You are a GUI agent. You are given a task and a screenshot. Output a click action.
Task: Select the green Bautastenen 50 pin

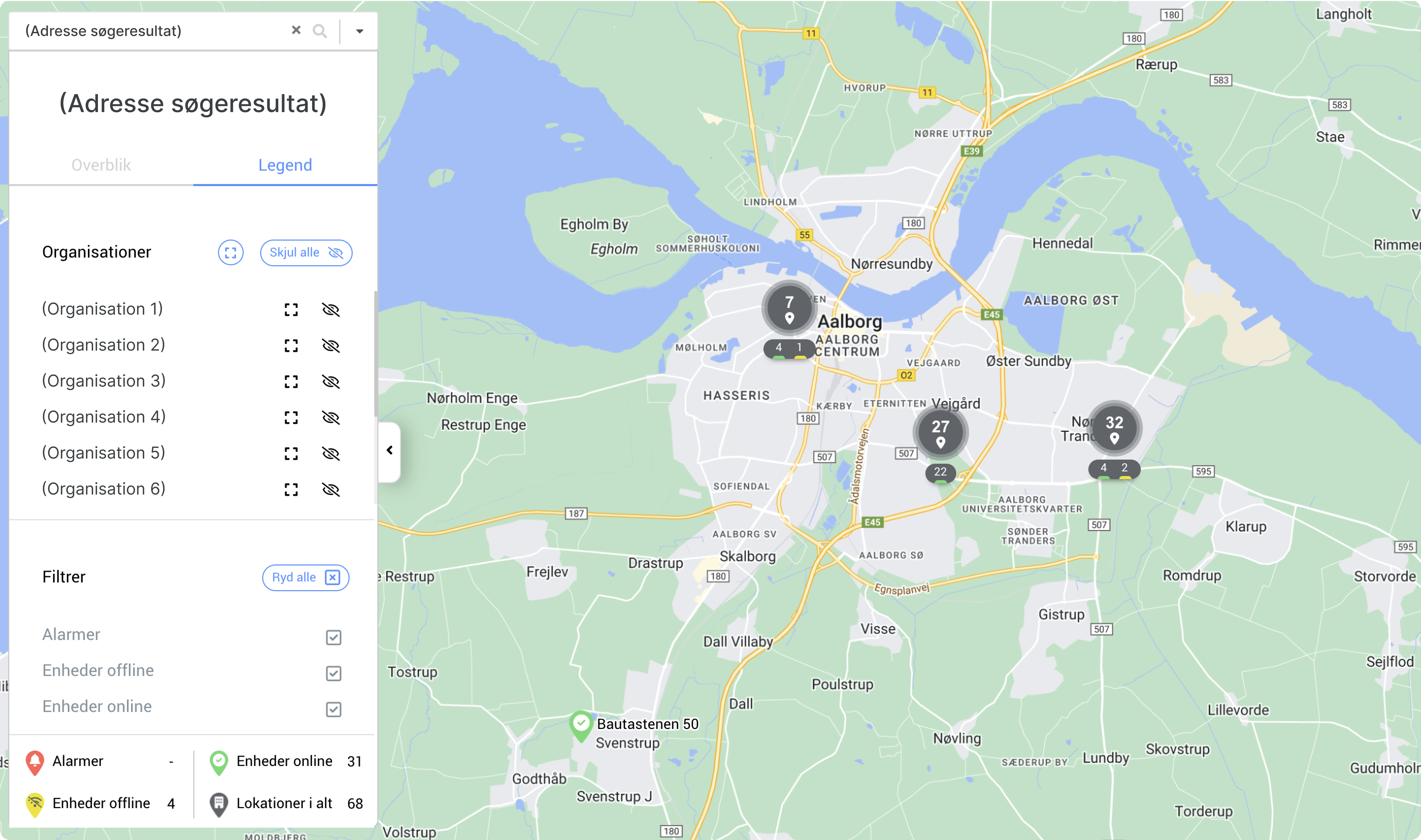pyautogui.click(x=581, y=725)
